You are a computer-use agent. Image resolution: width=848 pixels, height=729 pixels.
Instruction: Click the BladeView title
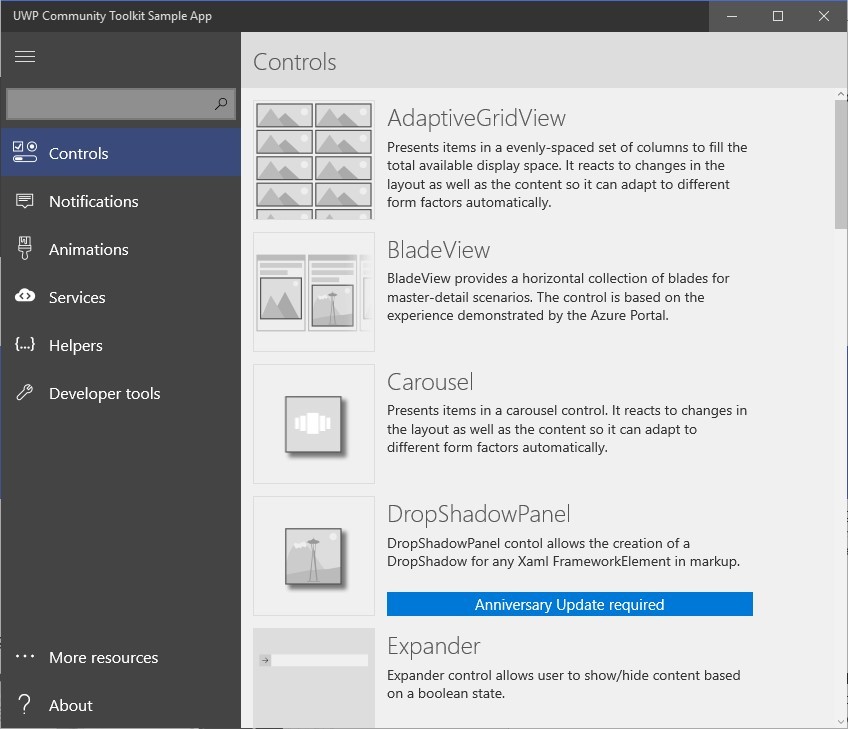coord(439,250)
